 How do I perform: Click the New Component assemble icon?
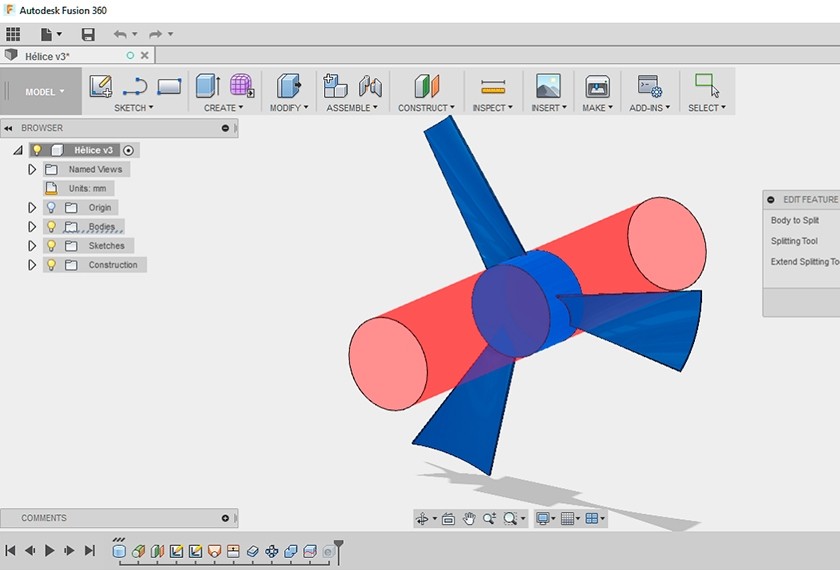336,86
